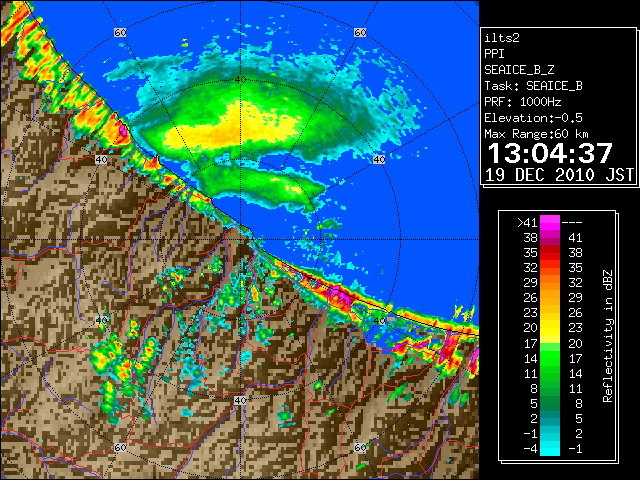This screenshot has height=480, width=640.
Task: Click the '>41' legend value
Action: 527,223
